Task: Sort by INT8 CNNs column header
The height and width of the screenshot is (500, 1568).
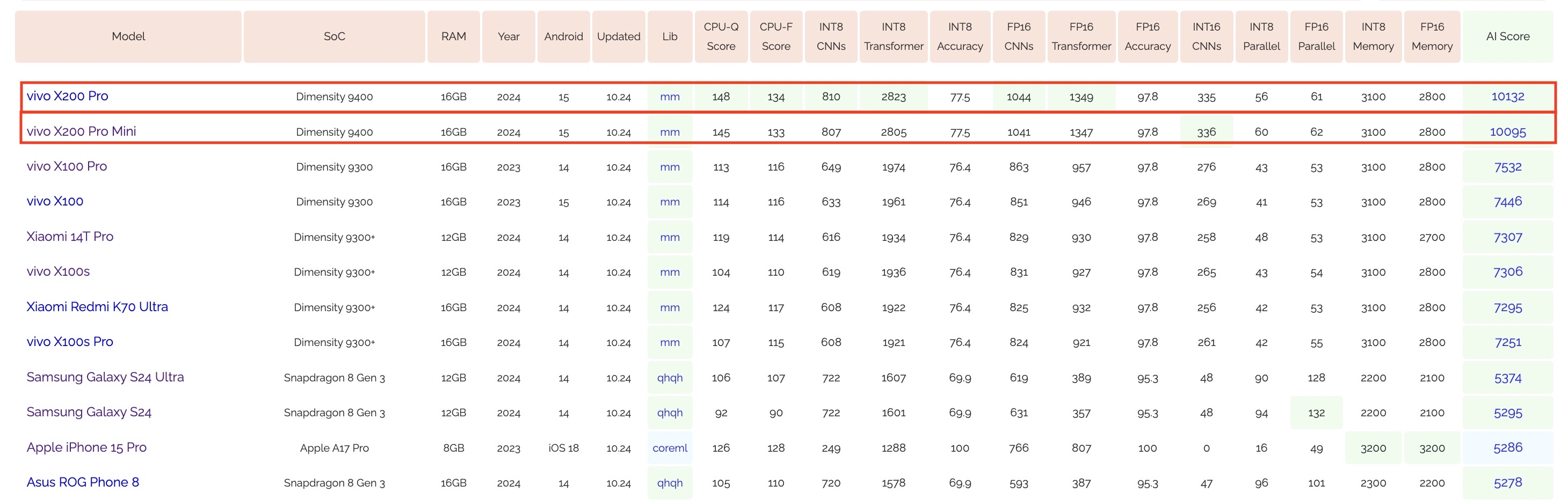Action: (831, 36)
